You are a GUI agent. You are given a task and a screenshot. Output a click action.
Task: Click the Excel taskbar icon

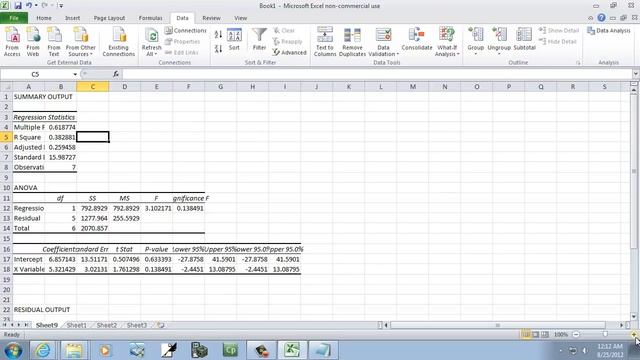292,350
